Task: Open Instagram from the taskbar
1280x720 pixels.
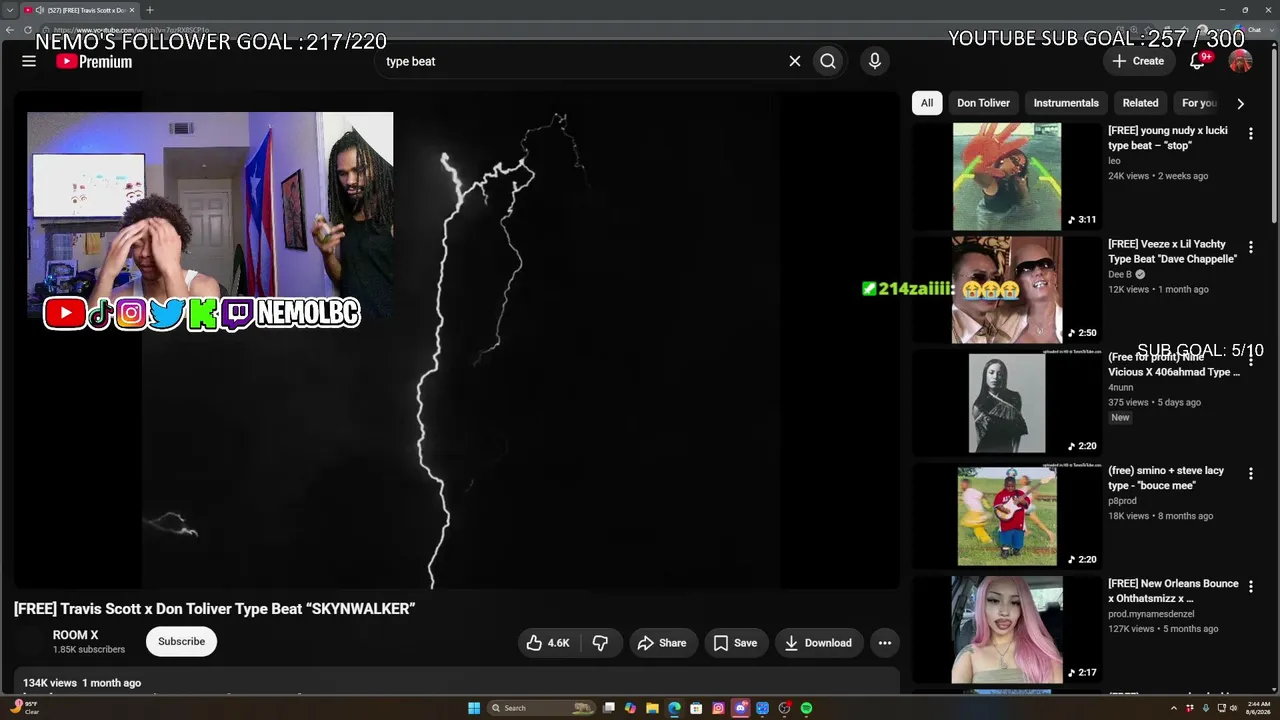Action: click(718, 708)
